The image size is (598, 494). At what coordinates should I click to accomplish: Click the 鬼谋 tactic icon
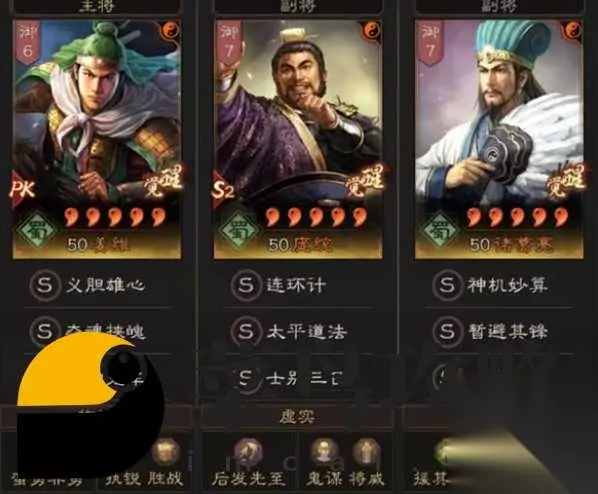coord(324,452)
